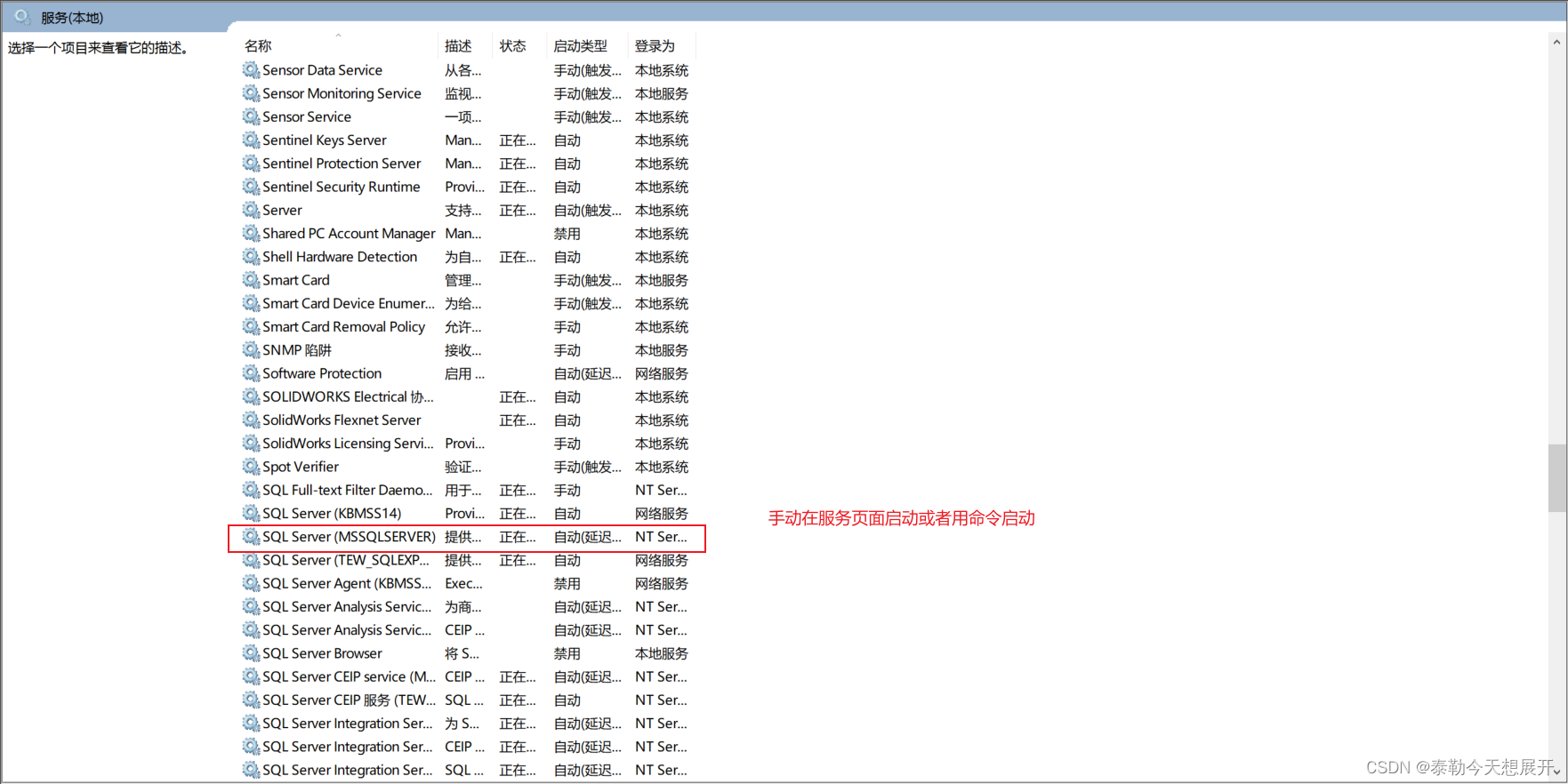
Task: Select the Spot Verifier service name
Action: (x=301, y=467)
